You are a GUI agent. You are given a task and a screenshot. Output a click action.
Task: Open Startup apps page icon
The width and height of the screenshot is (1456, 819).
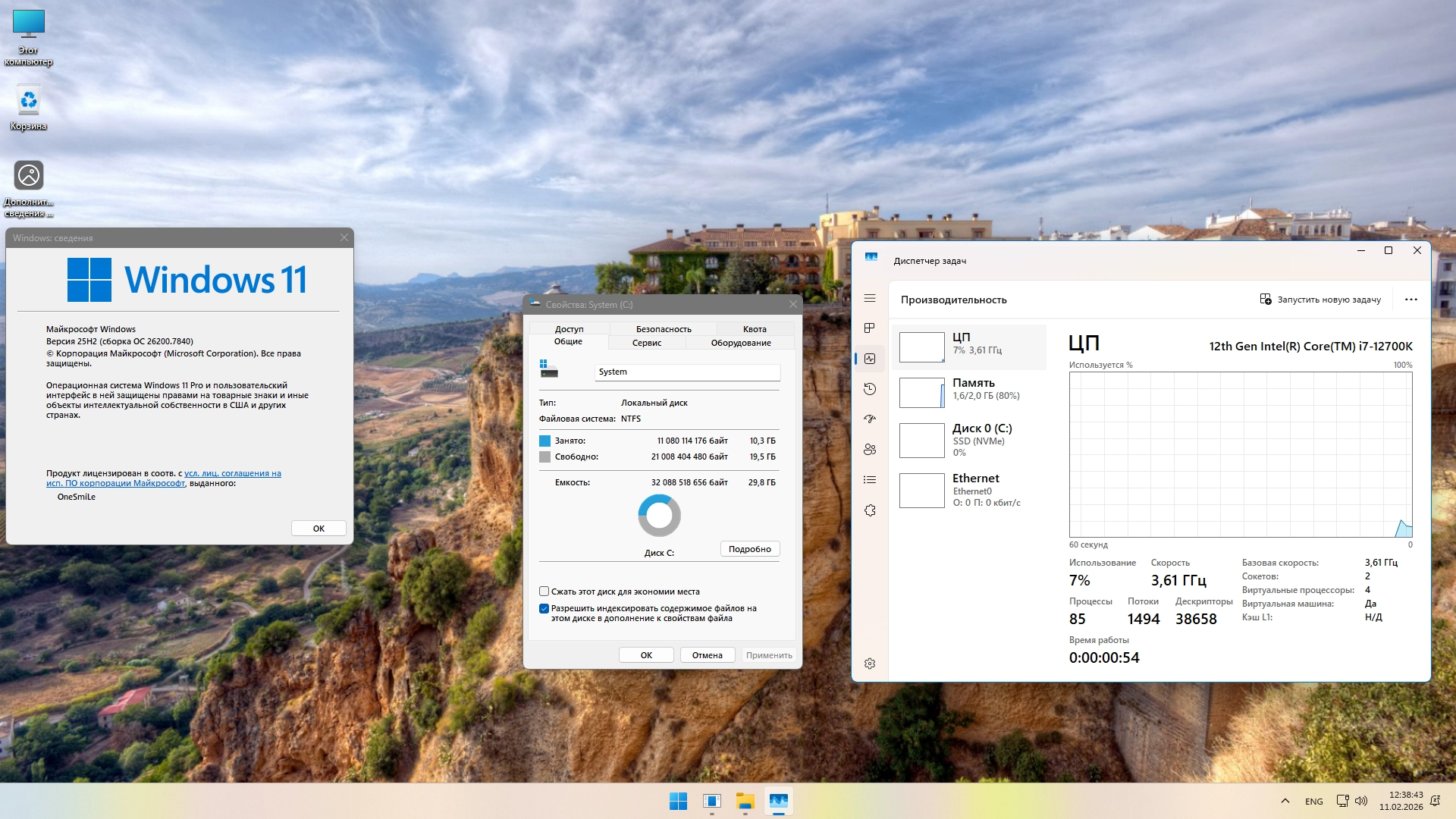[870, 419]
